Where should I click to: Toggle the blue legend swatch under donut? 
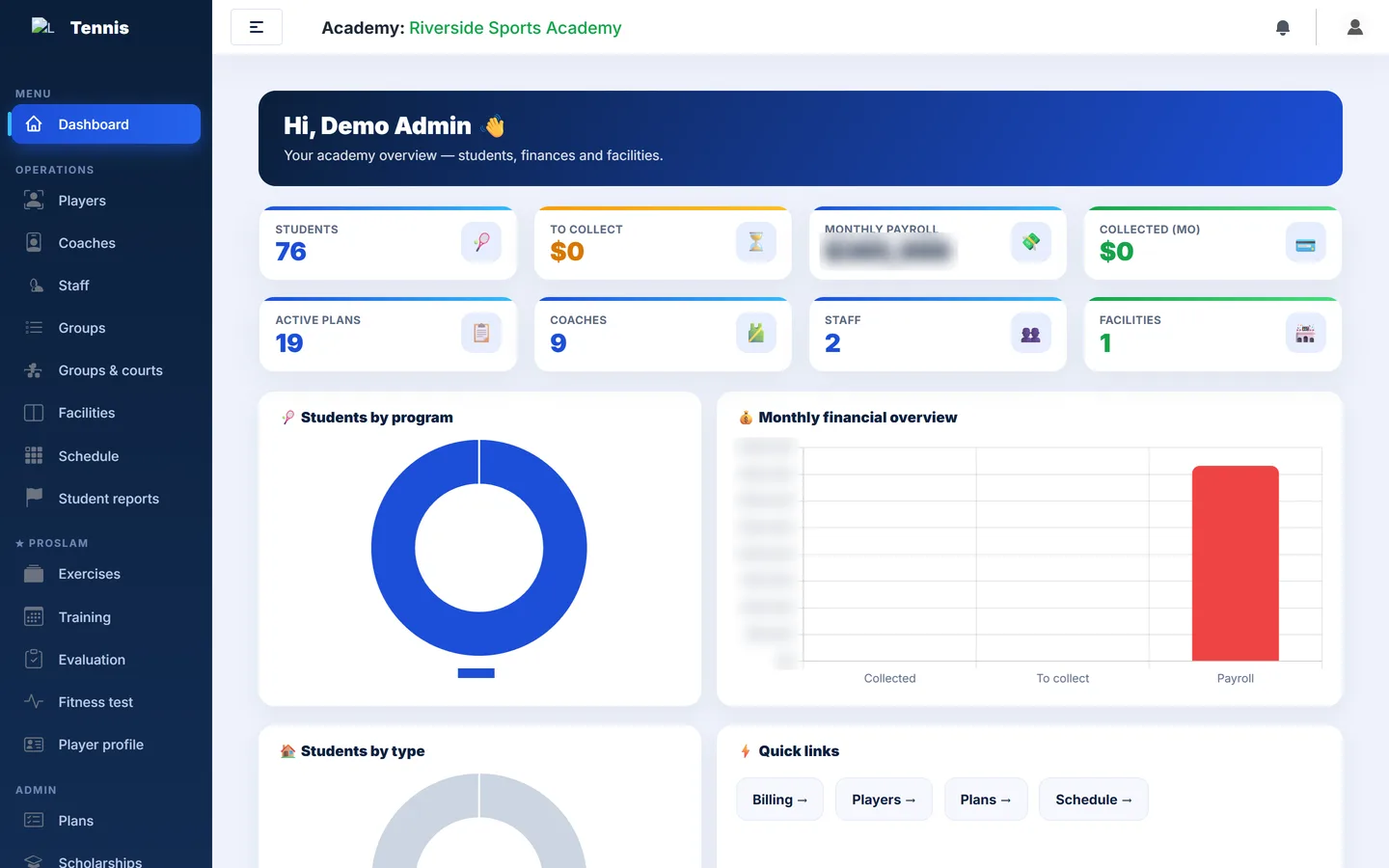(477, 673)
